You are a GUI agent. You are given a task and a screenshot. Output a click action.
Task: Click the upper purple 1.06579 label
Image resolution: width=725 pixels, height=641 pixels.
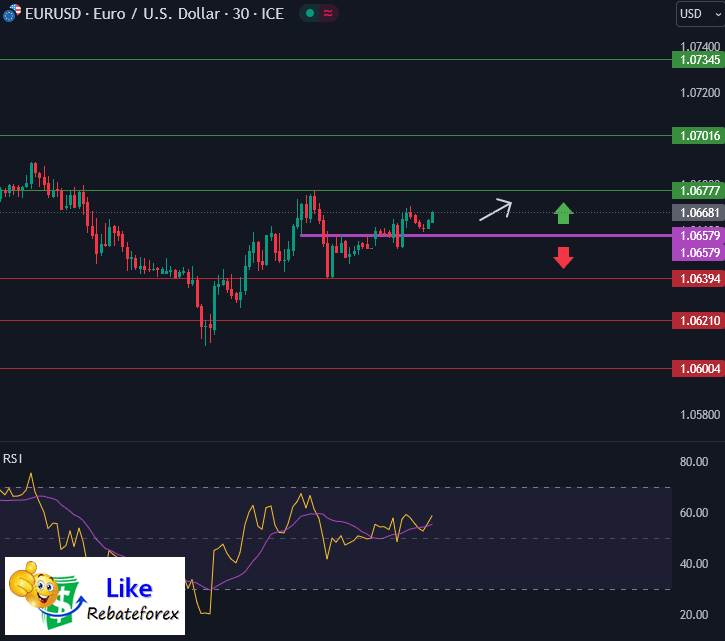click(698, 235)
